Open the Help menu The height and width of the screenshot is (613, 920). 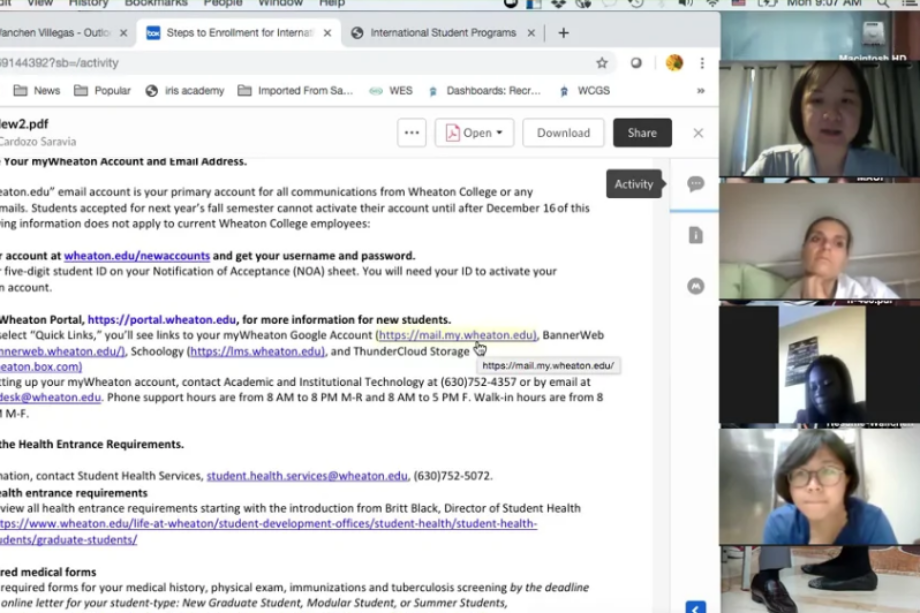pos(332,3)
